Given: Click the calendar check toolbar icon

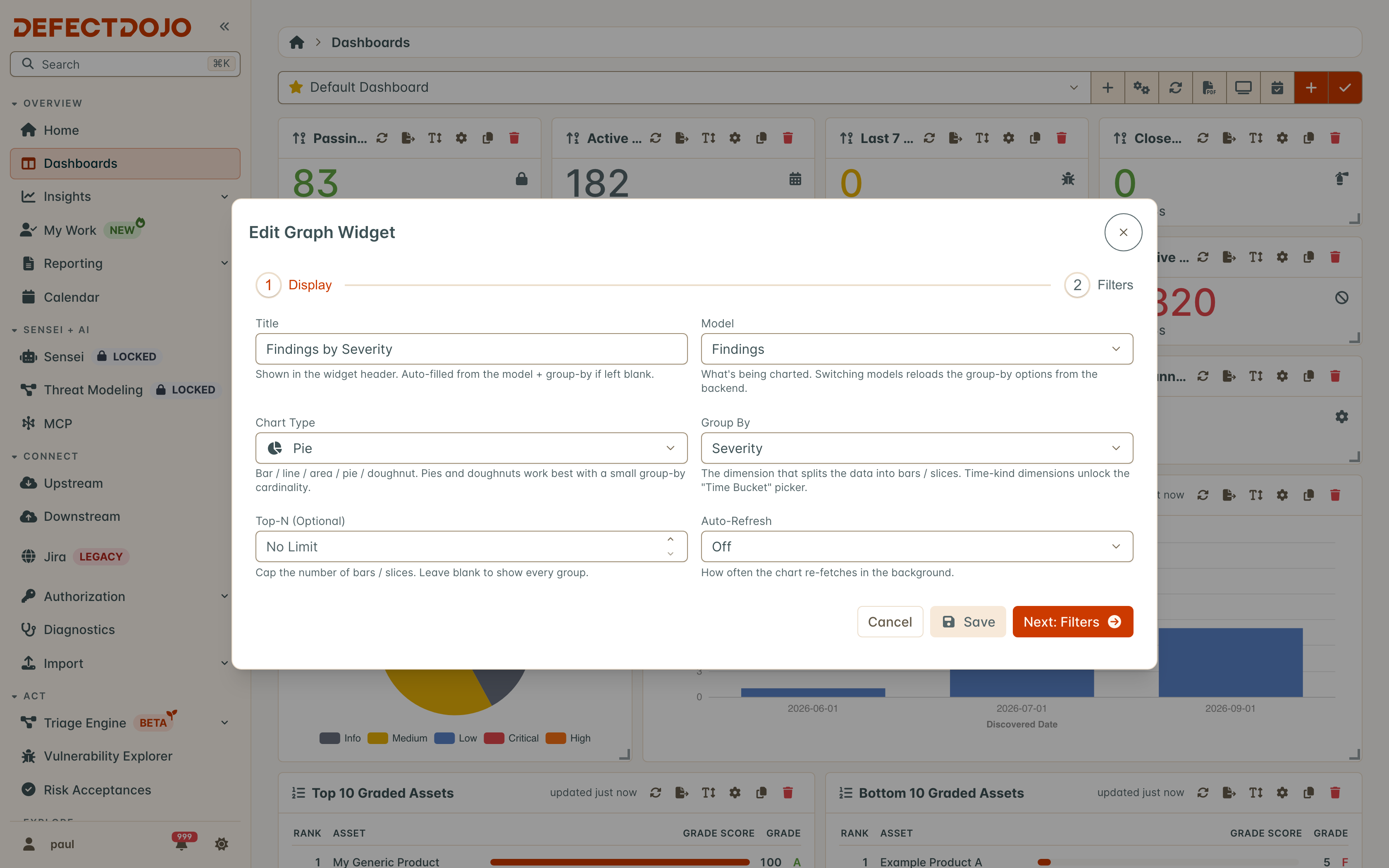Looking at the screenshot, I should (x=1277, y=87).
